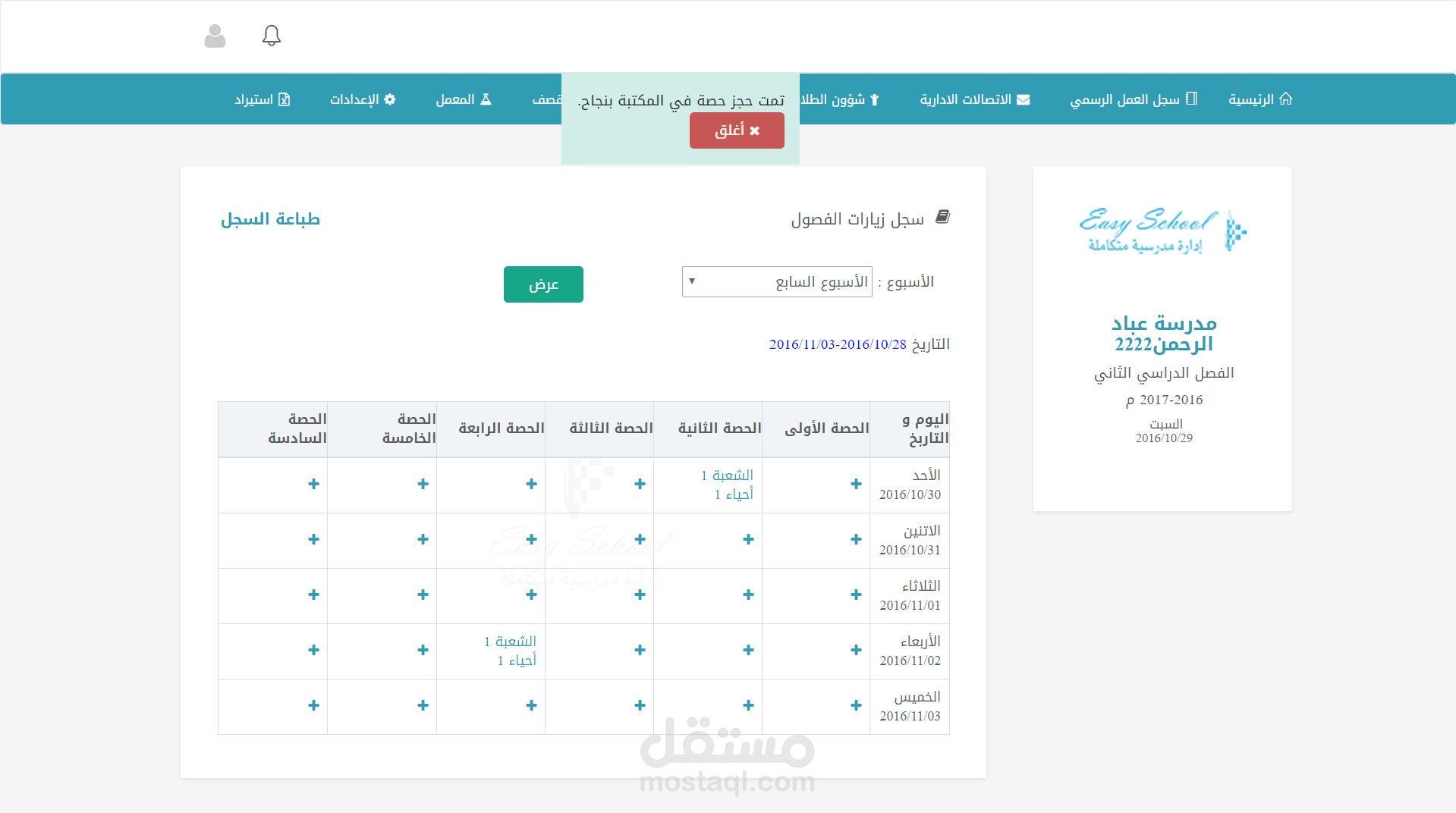Open سجل العمل الرسمي menu
This screenshot has height=813, width=1456.
(1134, 99)
